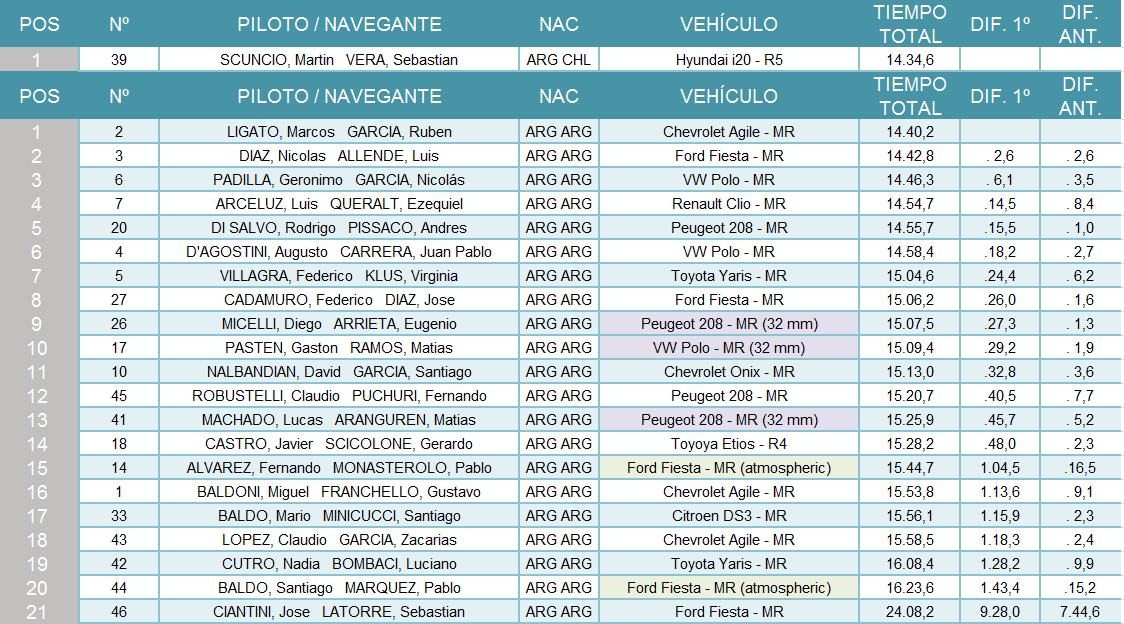This screenshot has height=624, width=1124.
Task: Select 'CIANTINI, Jose LATORRE, Sebastian'
Action: tap(338, 613)
